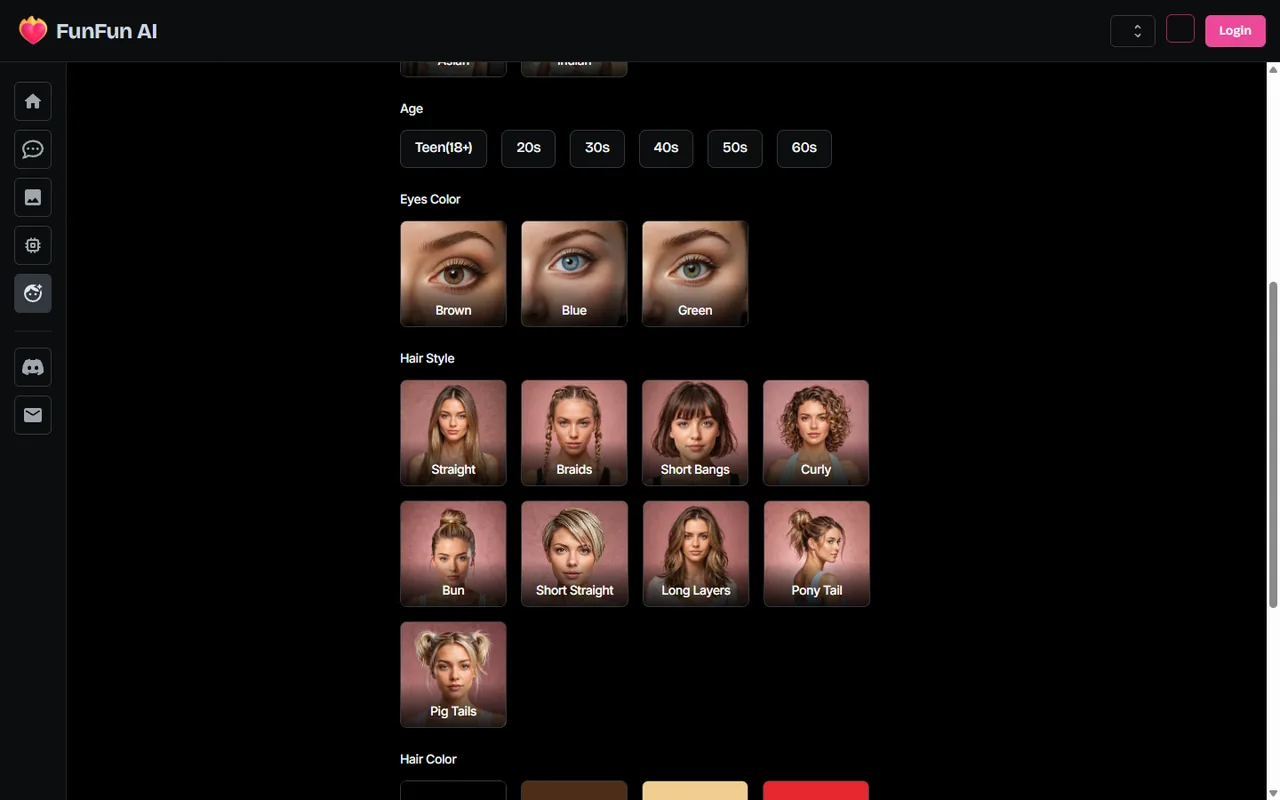The image size is (1280, 800).
Task: Choose Green eyes color
Action: pos(695,274)
